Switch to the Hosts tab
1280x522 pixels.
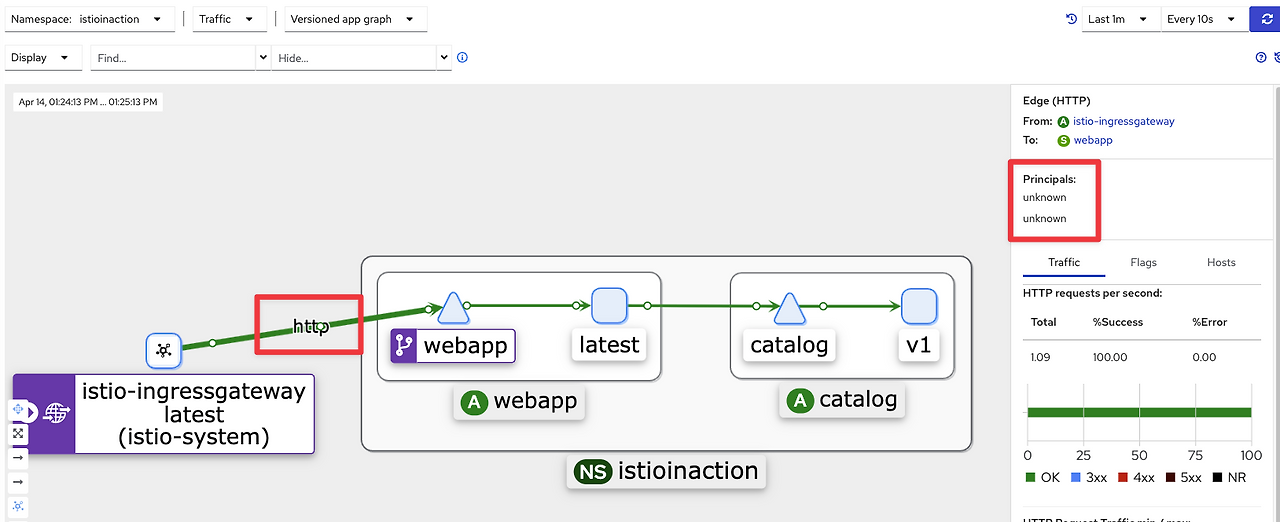[x=1221, y=262]
